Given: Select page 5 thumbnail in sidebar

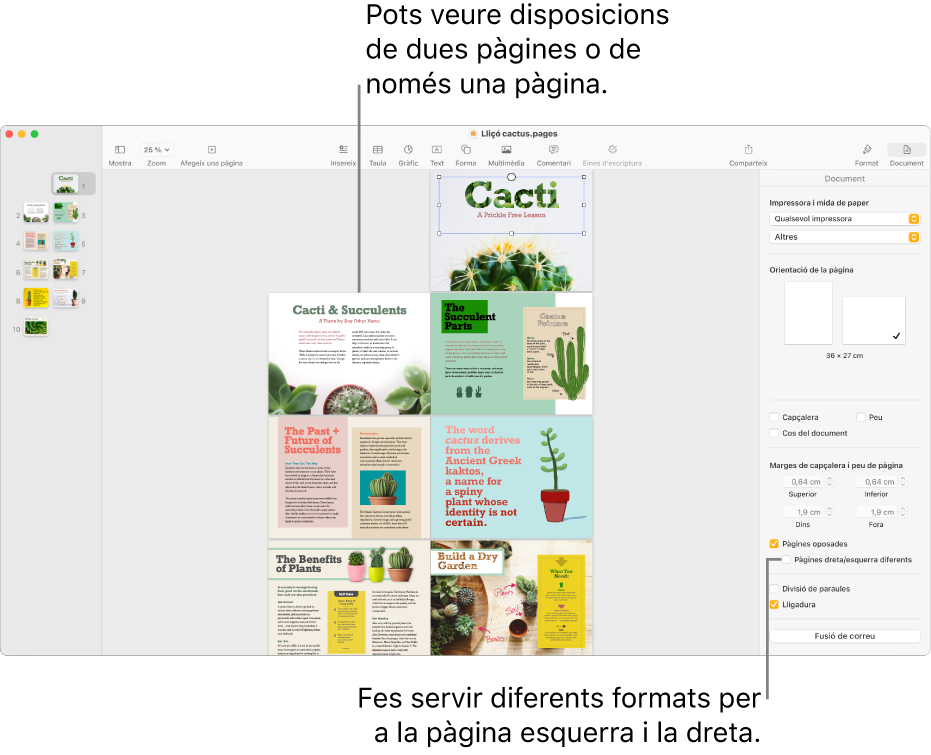Looking at the screenshot, I should pos(66,240).
